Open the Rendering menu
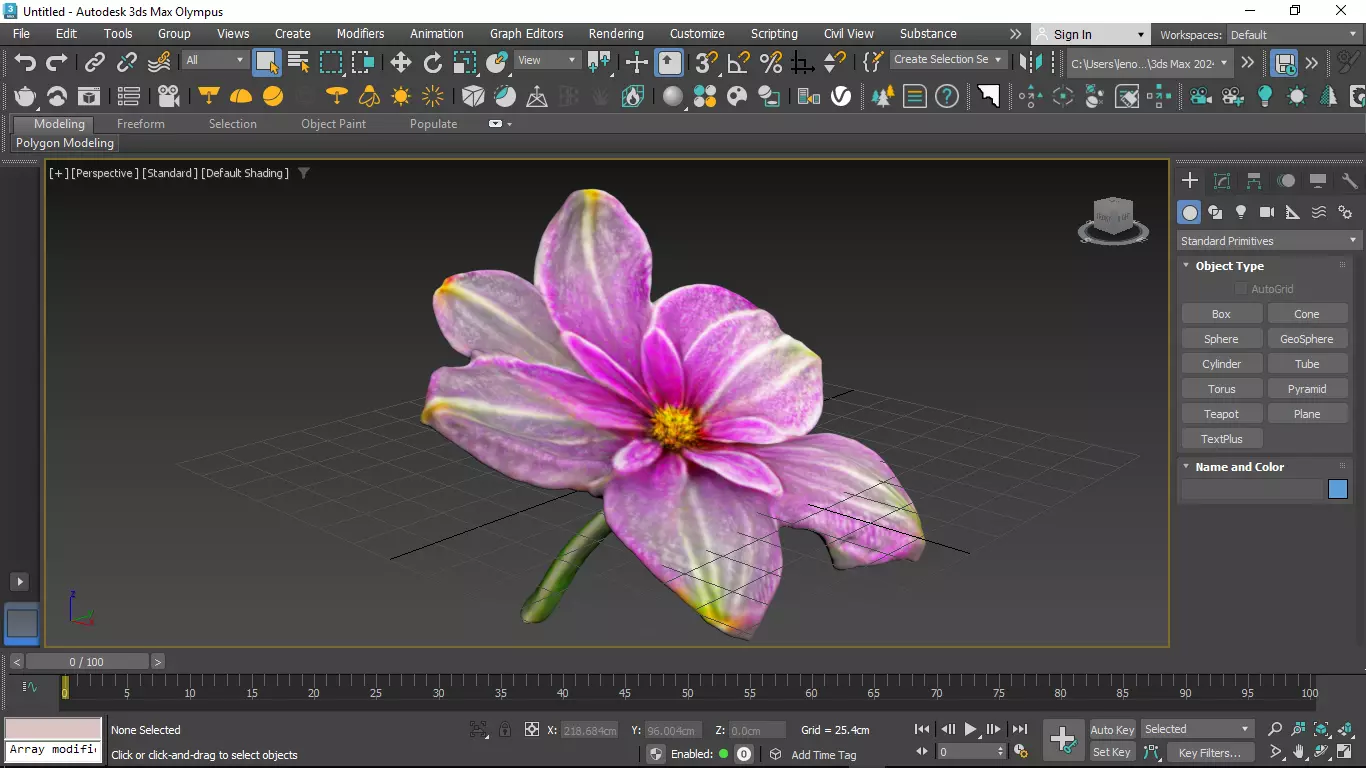Image resolution: width=1366 pixels, height=768 pixels. [616, 34]
